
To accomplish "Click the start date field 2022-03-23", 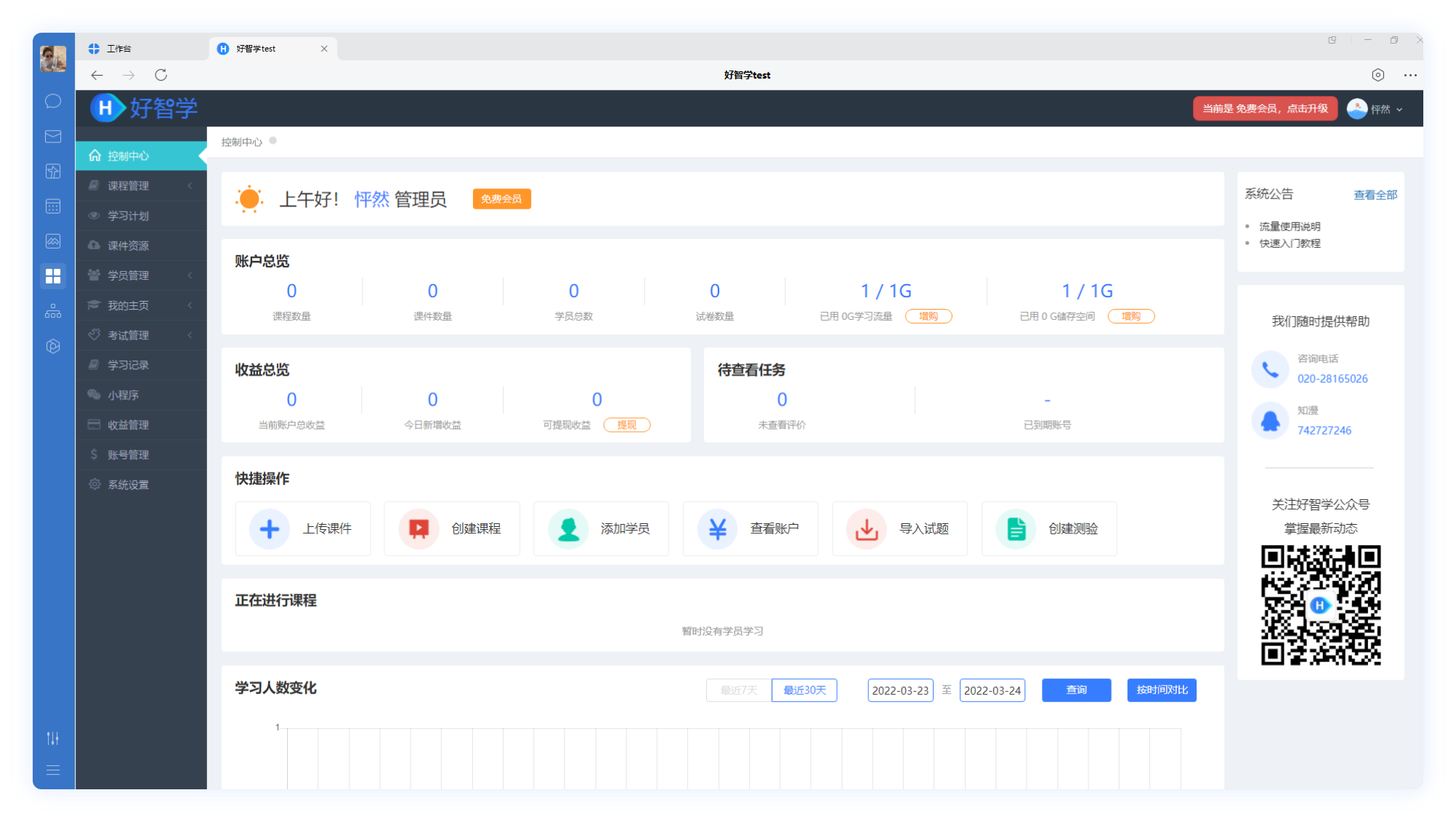I will pyautogui.click(x=899, y=690).
